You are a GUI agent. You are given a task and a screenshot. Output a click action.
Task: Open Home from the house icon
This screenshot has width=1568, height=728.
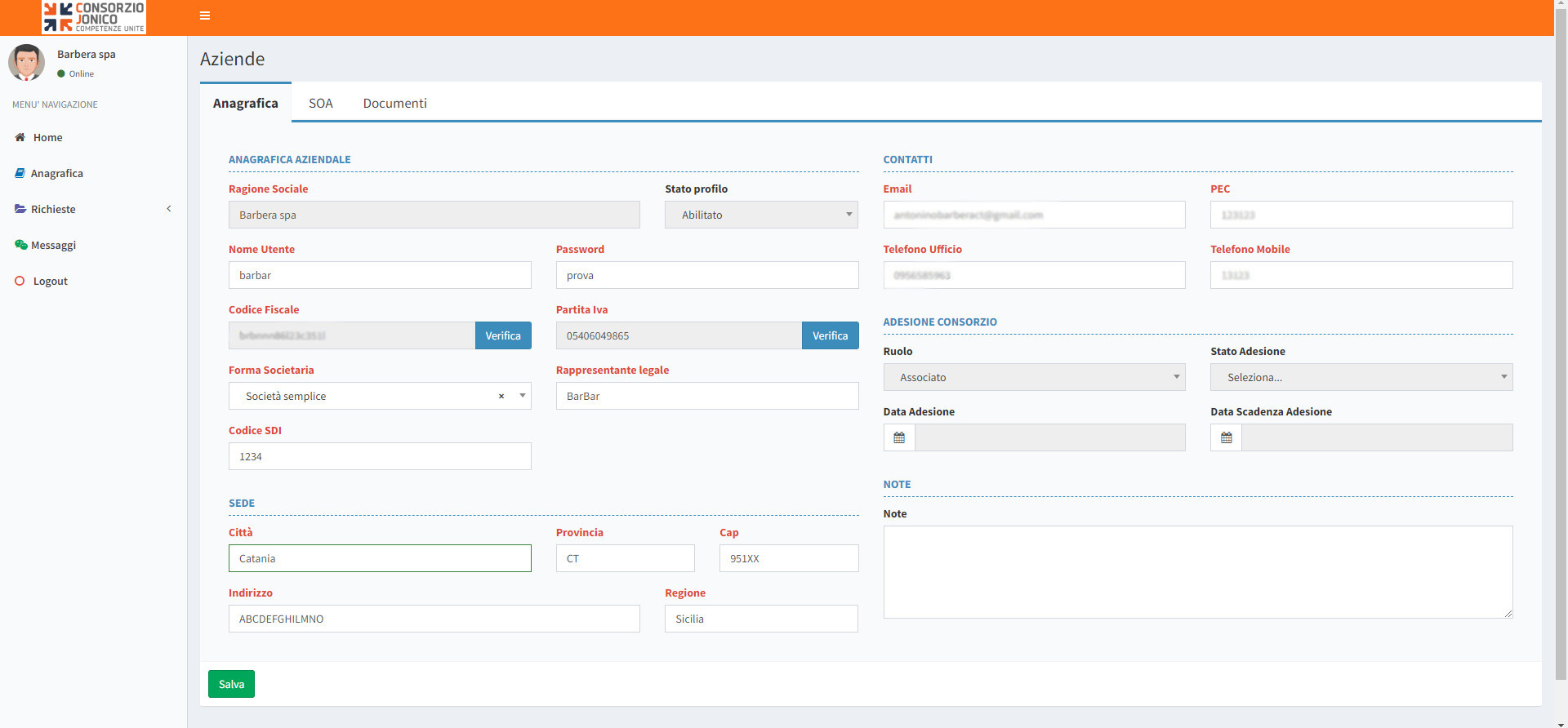(20, 137)
